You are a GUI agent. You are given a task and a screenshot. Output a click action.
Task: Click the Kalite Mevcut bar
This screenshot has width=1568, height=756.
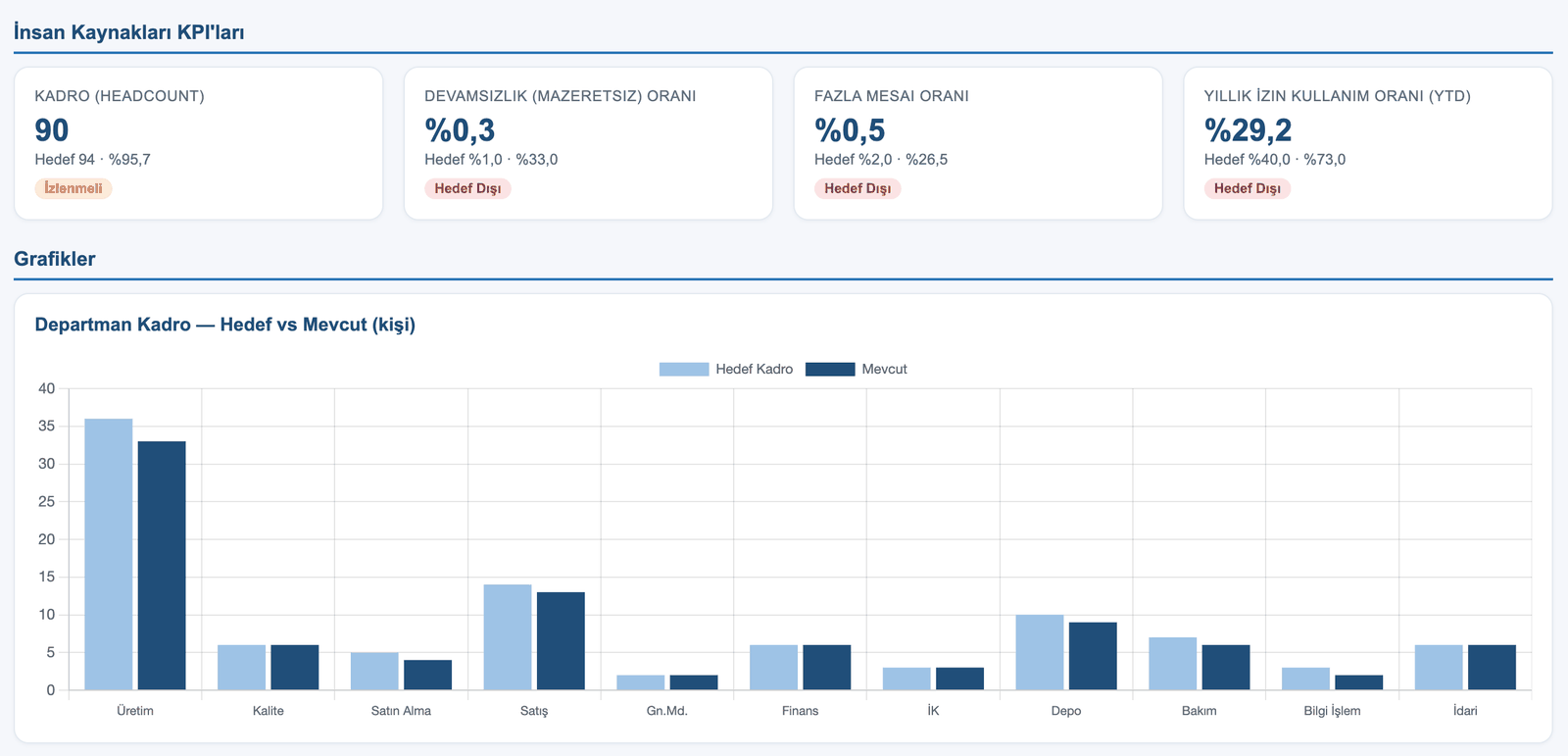click(295, 668)
